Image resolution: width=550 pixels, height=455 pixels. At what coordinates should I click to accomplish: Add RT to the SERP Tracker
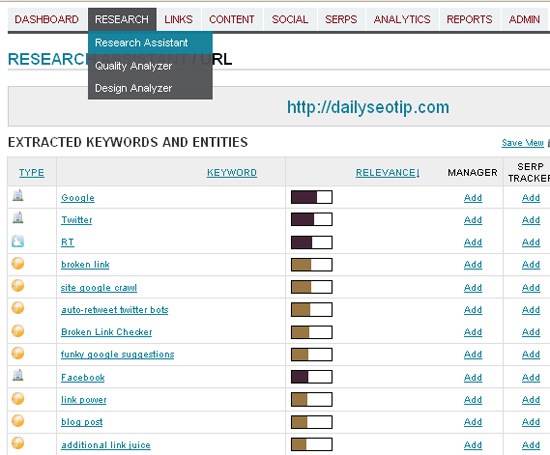(x=531, y=242)
